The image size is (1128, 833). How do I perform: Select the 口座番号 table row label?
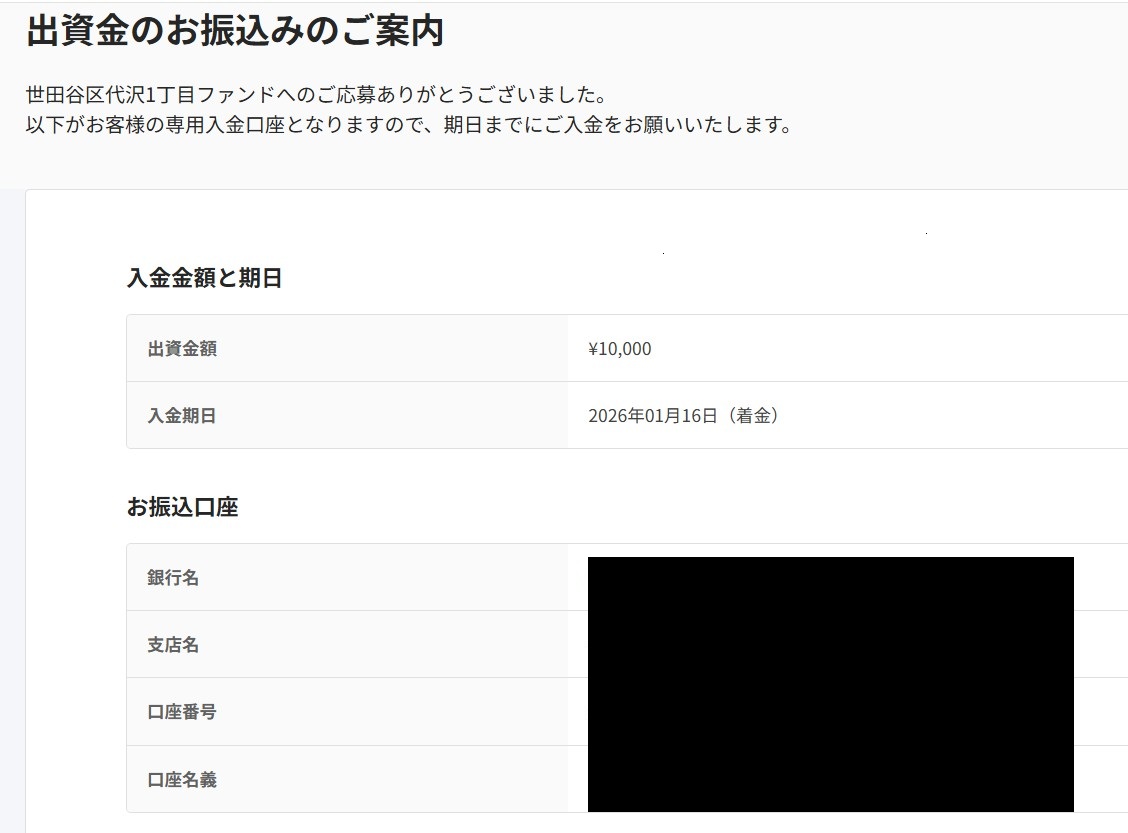click(181, 711)
